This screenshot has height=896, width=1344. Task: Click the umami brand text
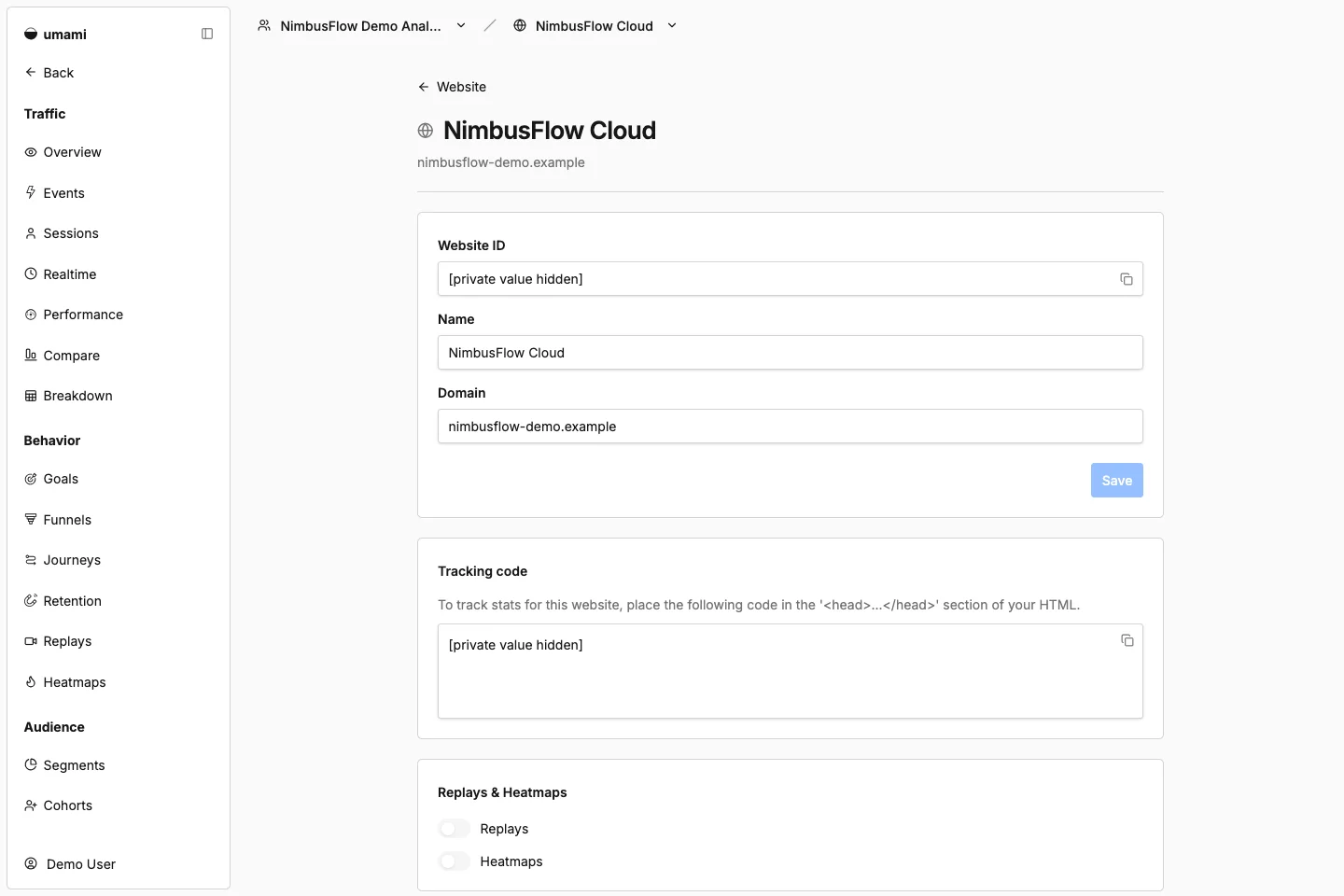[64, 35]
